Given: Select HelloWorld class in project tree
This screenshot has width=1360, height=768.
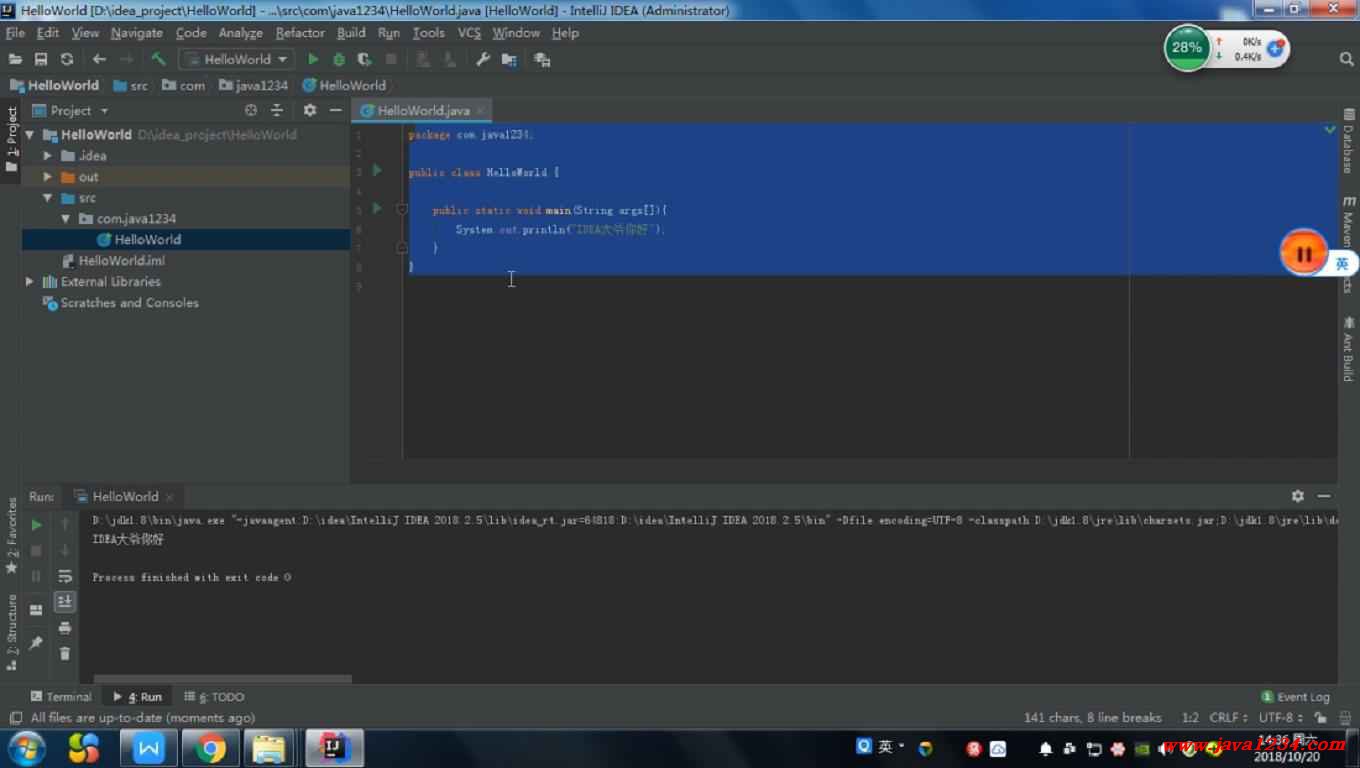Looking at the screenshot, I should tap(147, 240).
